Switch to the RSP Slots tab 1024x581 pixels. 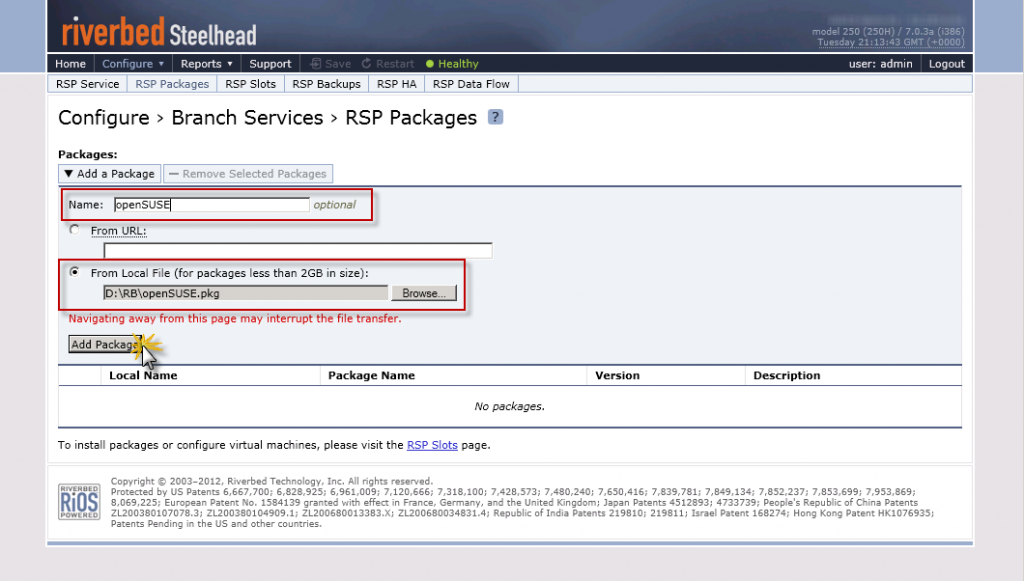tap(251, 84)
